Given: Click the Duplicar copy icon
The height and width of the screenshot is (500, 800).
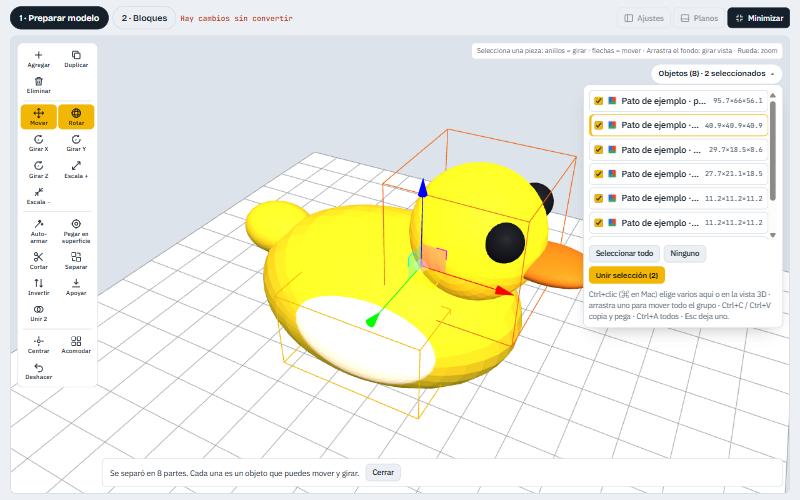Looking at the screenshot, I should pyautogui.click(x=76, y=59).
